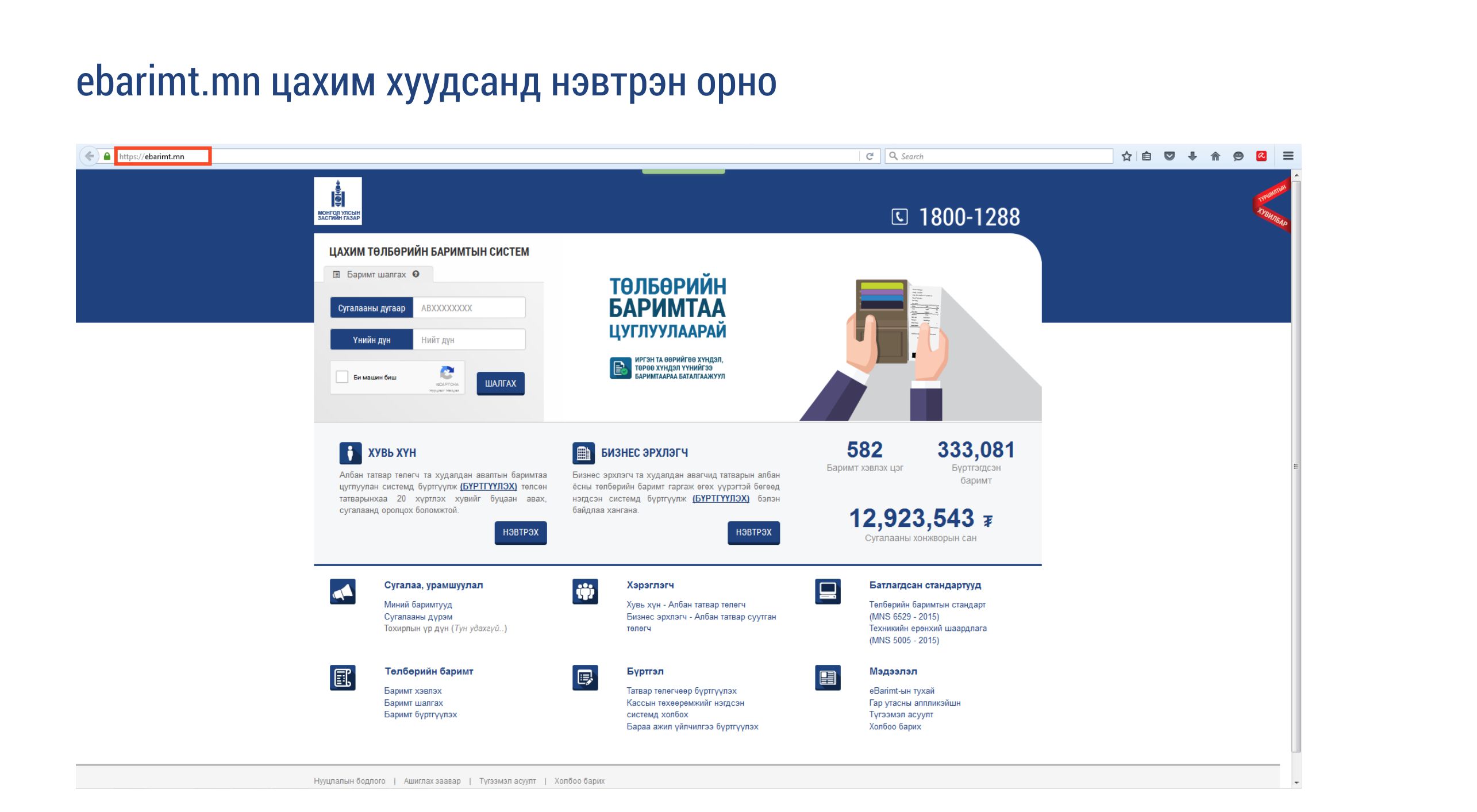The width and height of the screenshot is (1477, 812).
Task: Click the chat bubble toolbar icon
Action: (x=1238, y=156)
